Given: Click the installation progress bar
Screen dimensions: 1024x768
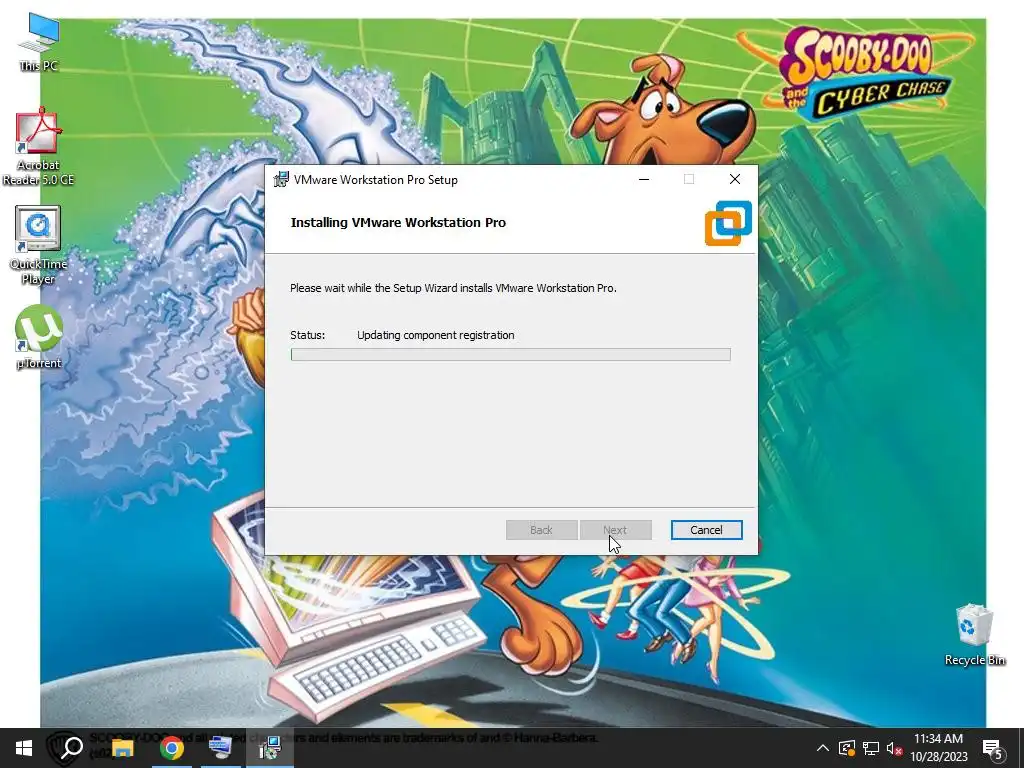Looking at the screenshot, I should click(510, 355).
